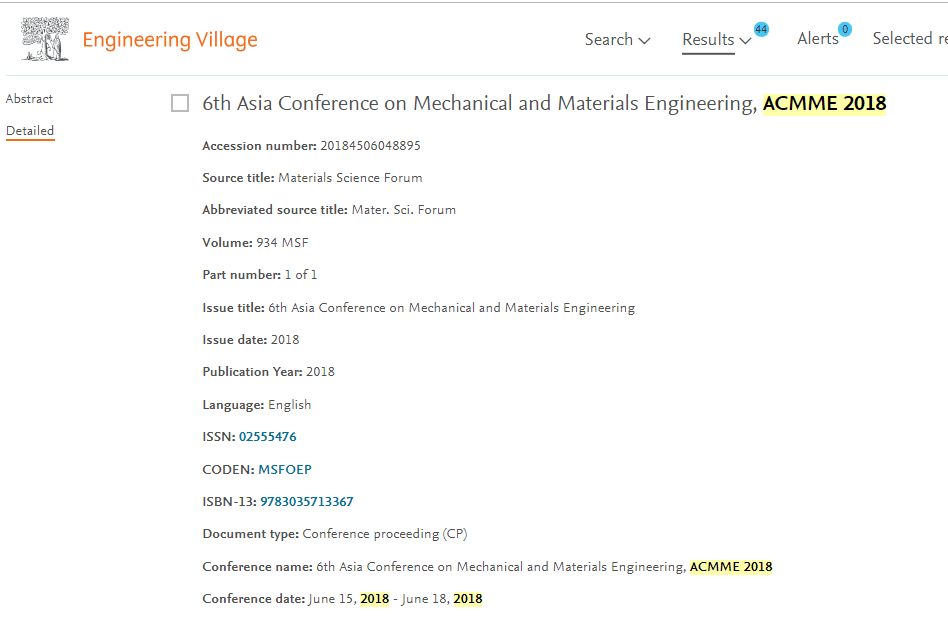The height and width of the screenshot is (617, 948).
Task: Open the Selected records menu item
Action: 910,39
